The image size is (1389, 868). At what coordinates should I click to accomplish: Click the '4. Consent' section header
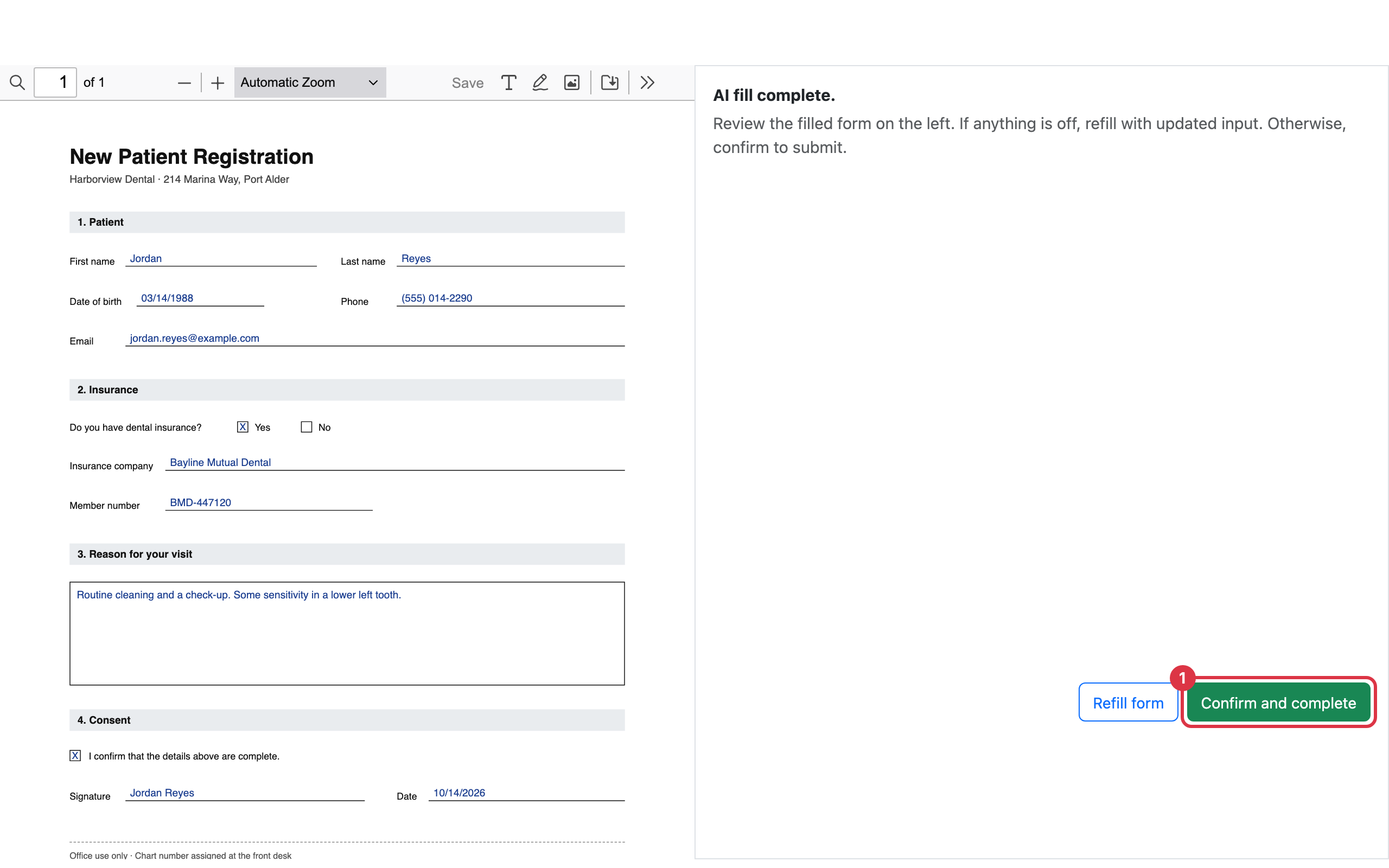click(347, 720)
